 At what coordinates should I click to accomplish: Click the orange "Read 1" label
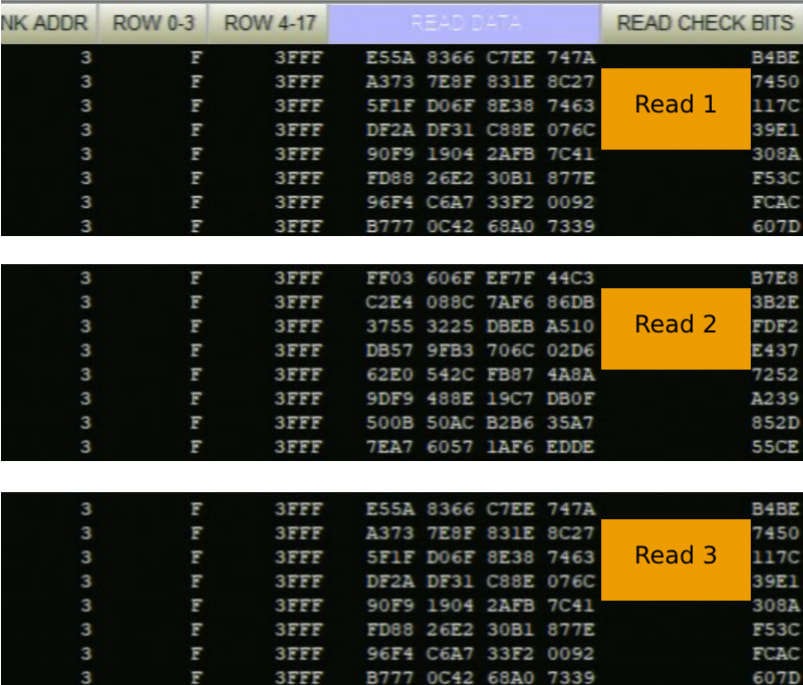tap(676, 105)
